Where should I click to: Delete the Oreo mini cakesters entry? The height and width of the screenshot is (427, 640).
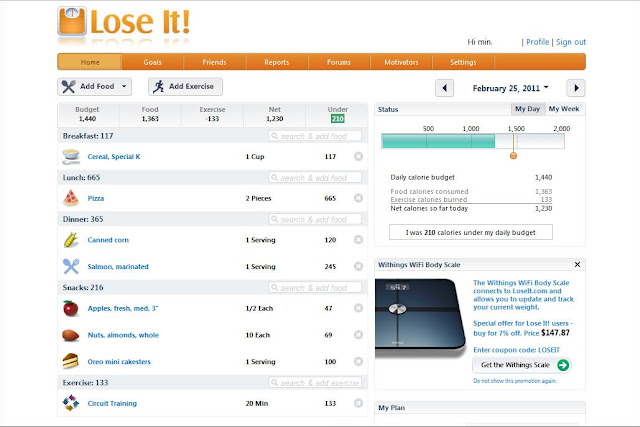tap(358, 361)
